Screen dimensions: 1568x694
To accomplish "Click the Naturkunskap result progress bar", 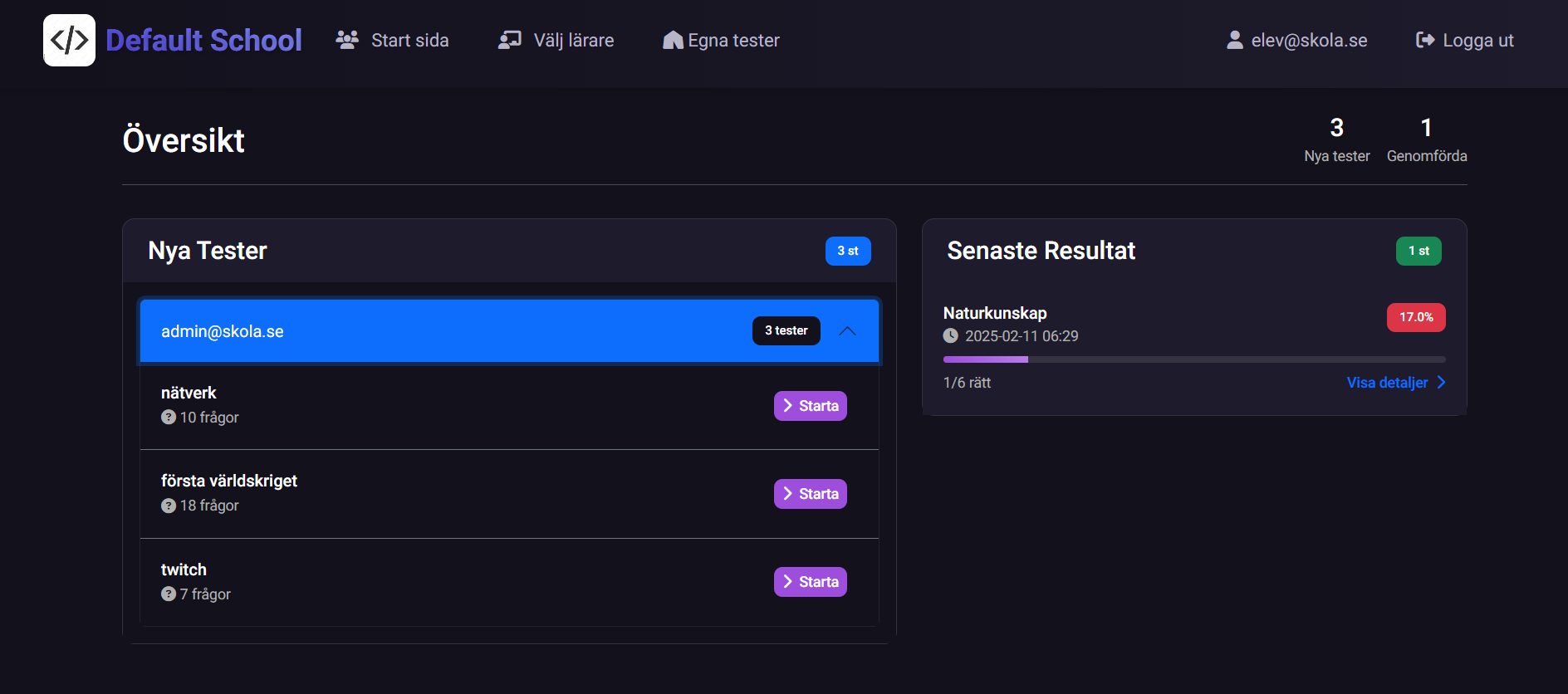I will coord(1193,359).
